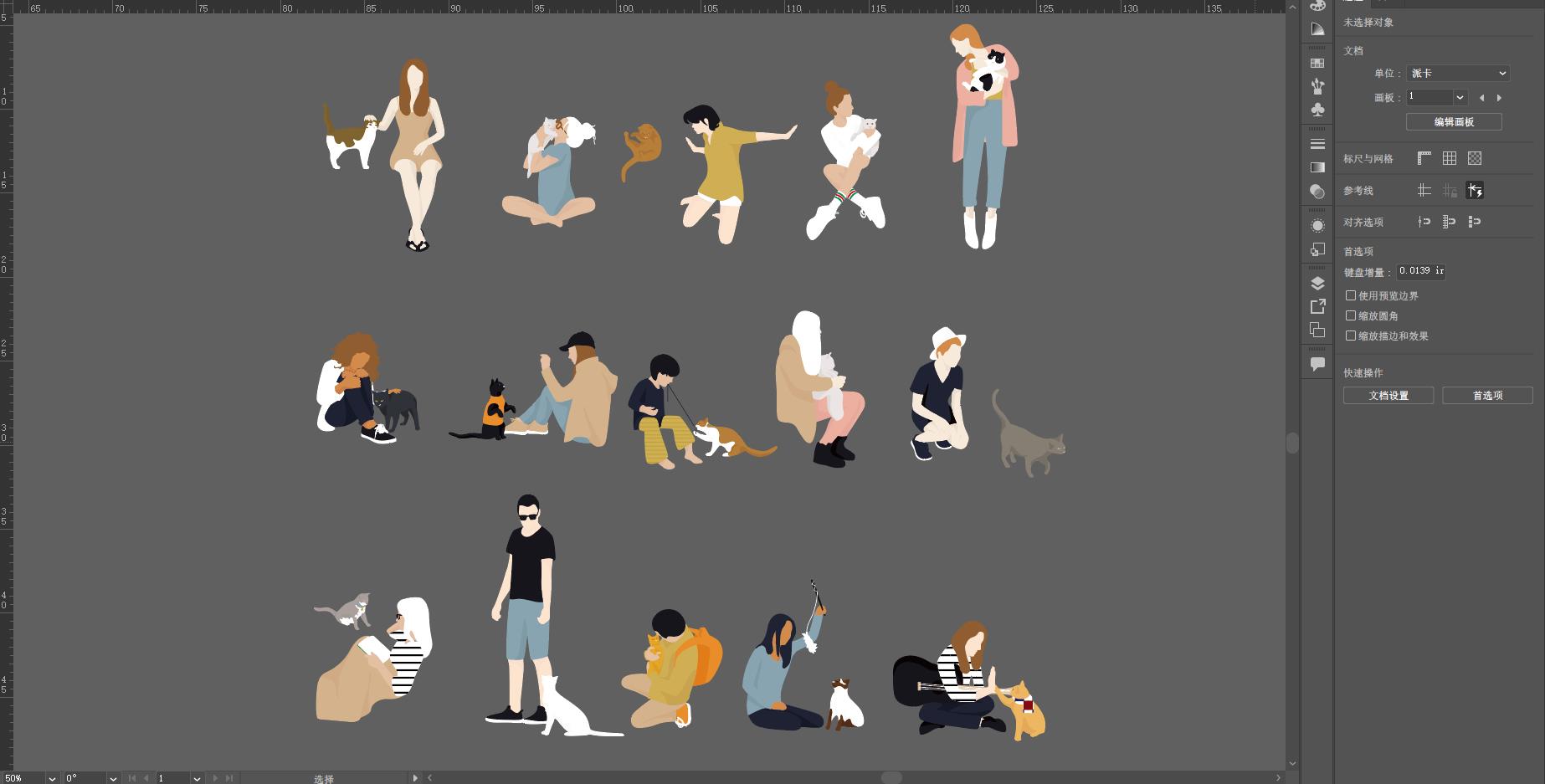Viewport: 1545px width, 784px height.
Task: Open the Graphic Styles panel icon
Action: coord(1317,249)
